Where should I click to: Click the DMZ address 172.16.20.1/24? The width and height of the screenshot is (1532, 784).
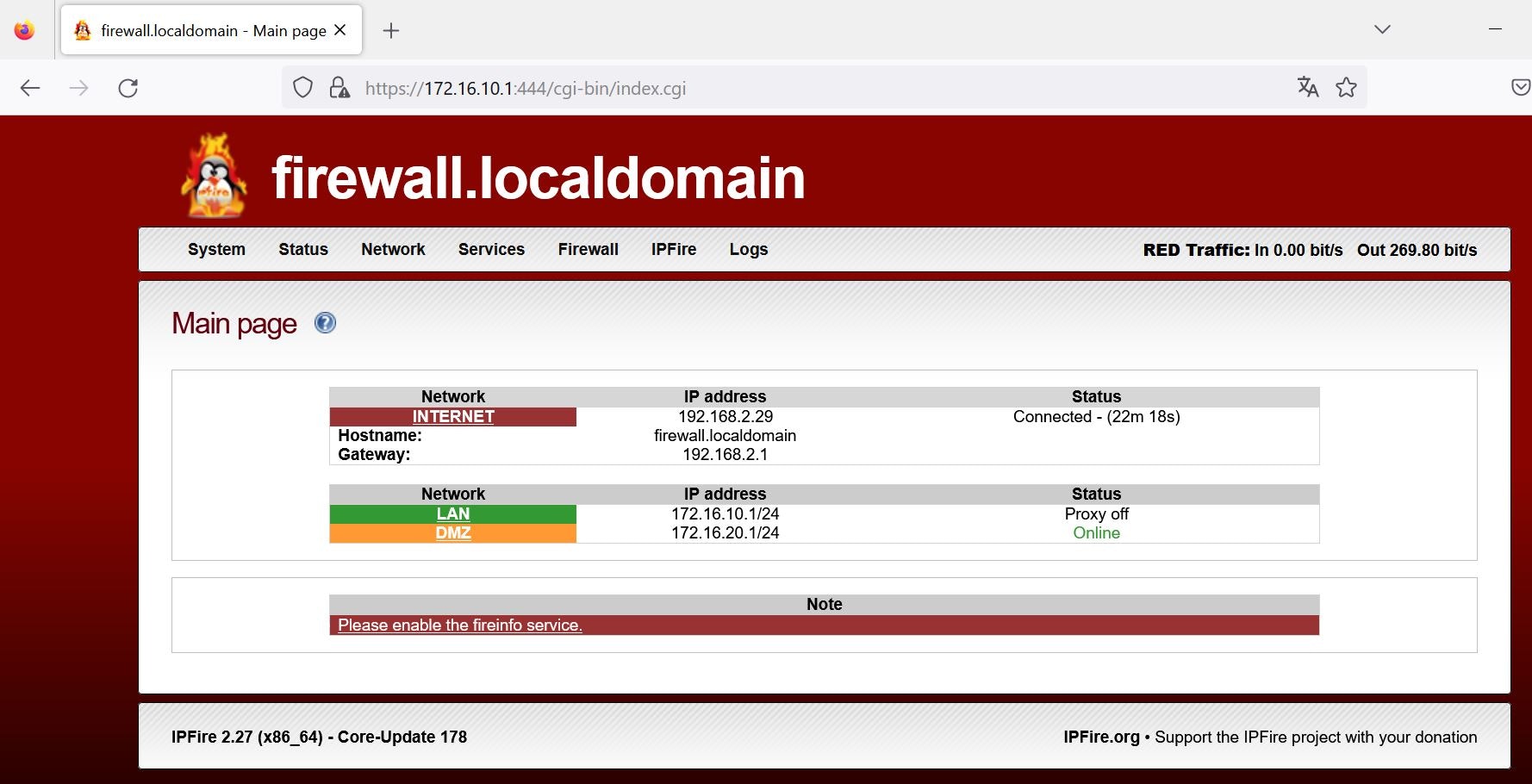click(x=726, y=533)
